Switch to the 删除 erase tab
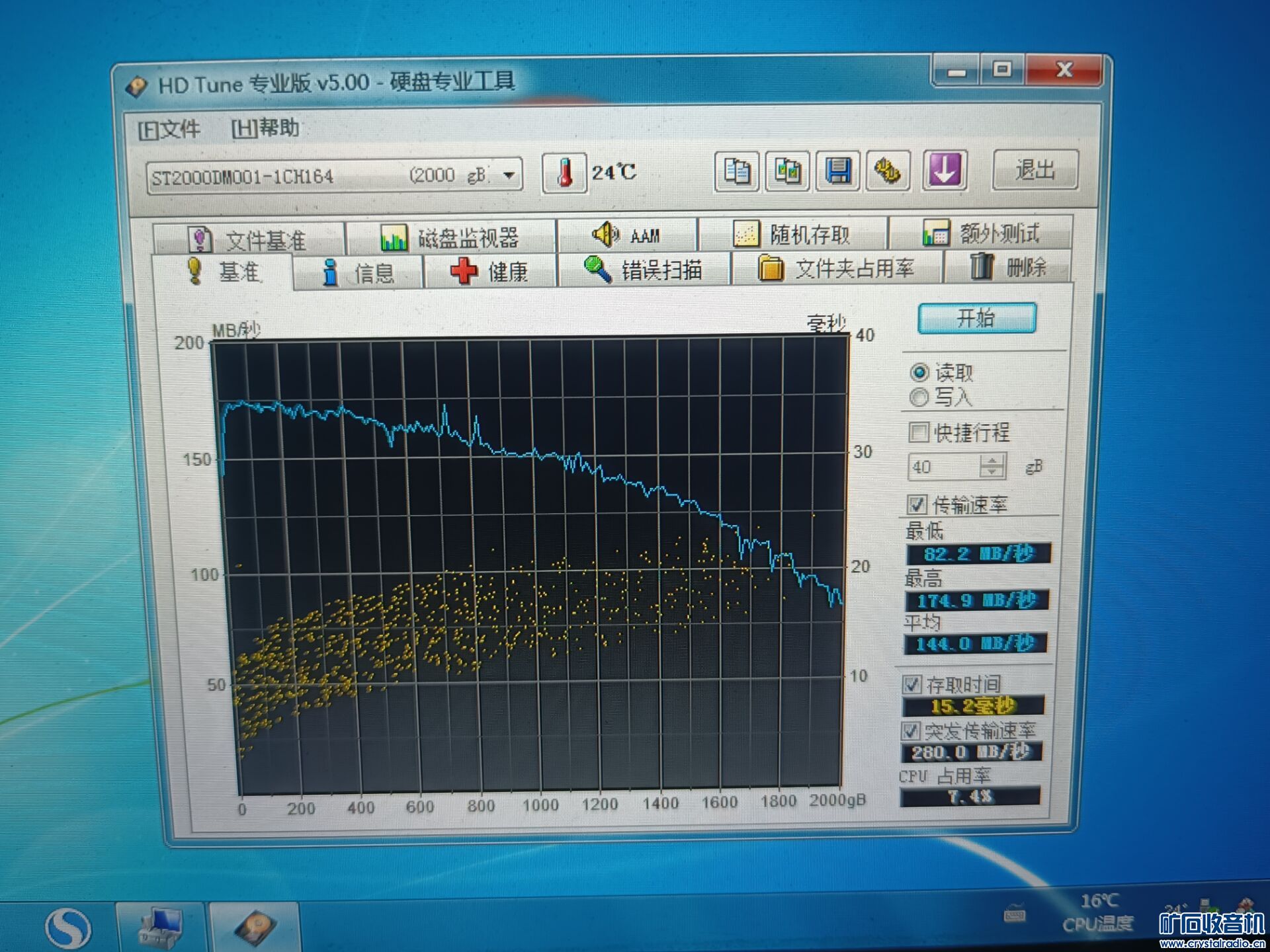1270x952 pixels. pos(1008,266)
